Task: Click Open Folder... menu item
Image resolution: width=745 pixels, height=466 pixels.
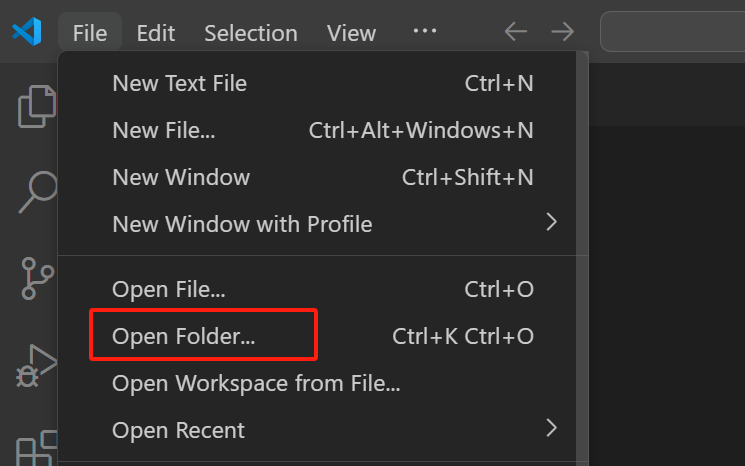Action: [x=184, y=337]
